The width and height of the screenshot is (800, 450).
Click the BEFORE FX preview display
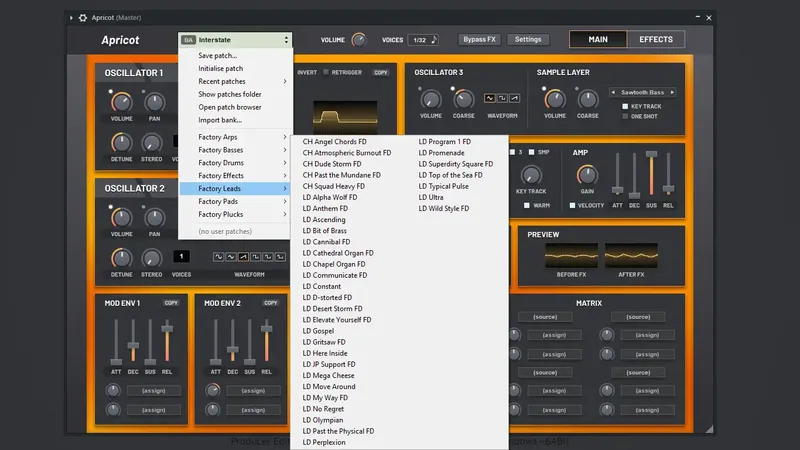(571, 256)
